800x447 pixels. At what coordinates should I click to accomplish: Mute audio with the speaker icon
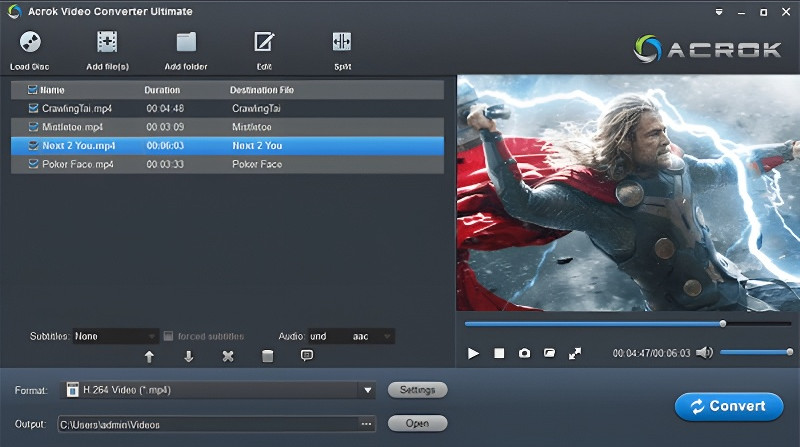tap(704, 353)
